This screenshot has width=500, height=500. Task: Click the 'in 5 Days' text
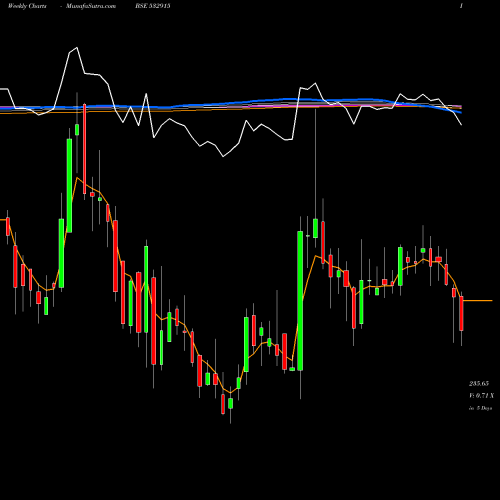click(480, 408)
